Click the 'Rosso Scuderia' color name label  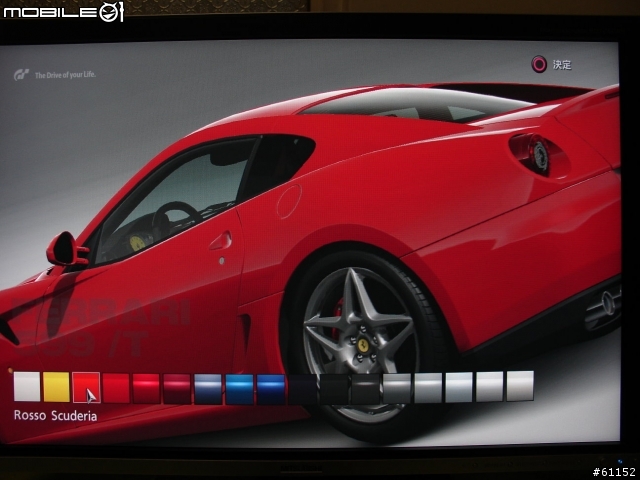56,416
